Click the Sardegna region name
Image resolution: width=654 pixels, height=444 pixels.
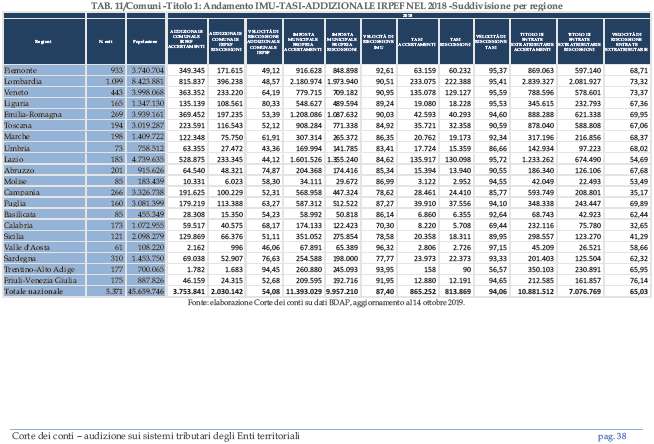click(x=20, y=258)
